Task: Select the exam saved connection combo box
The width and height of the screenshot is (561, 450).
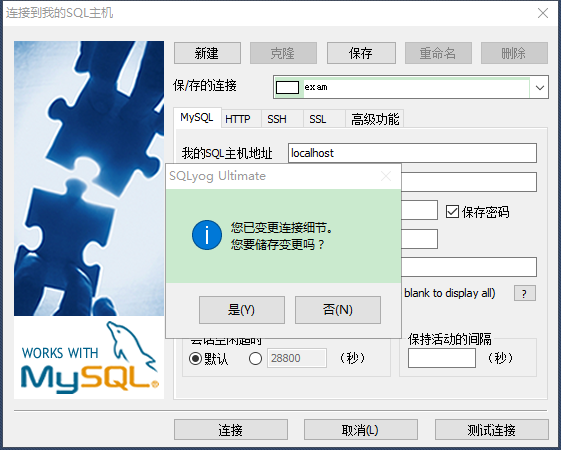Action: pos(410,87)
